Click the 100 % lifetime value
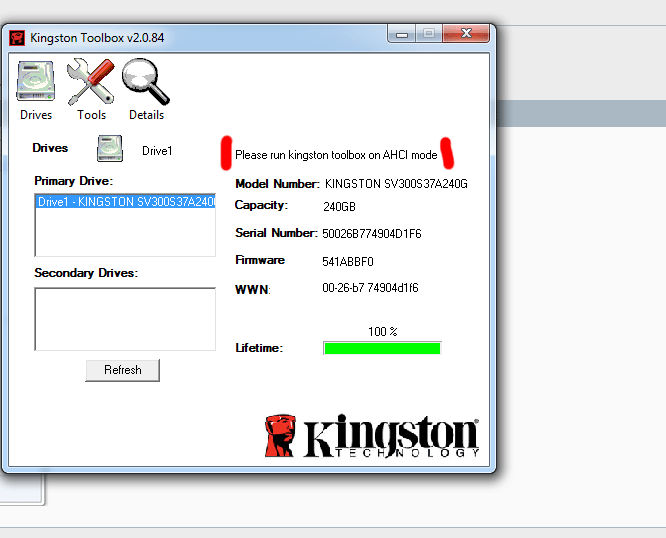The image size is (666, 538). (383, 332)
